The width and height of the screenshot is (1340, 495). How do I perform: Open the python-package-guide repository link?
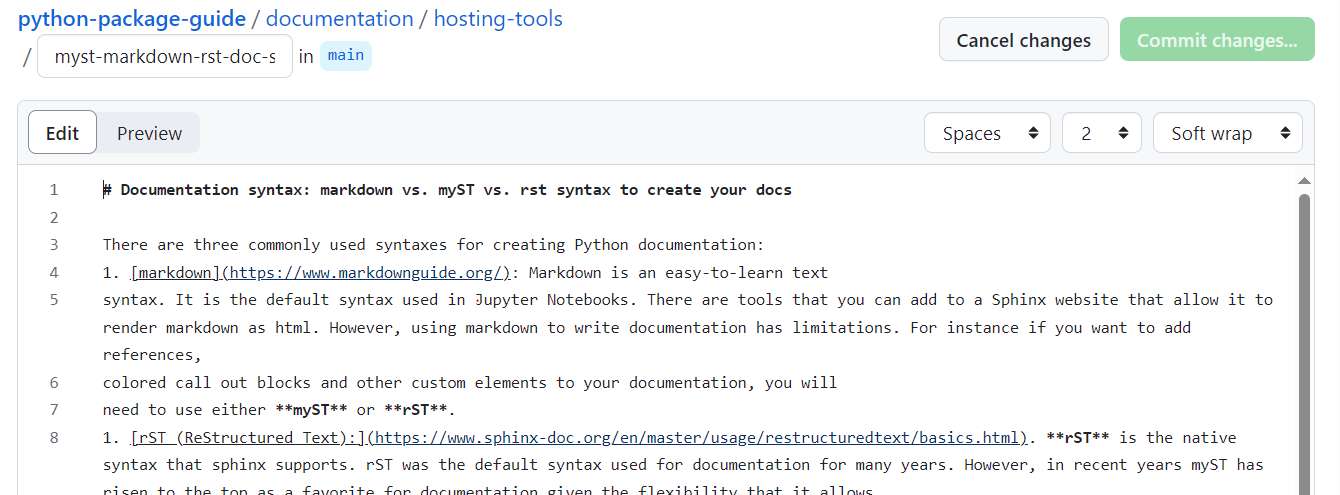(132, 18)
